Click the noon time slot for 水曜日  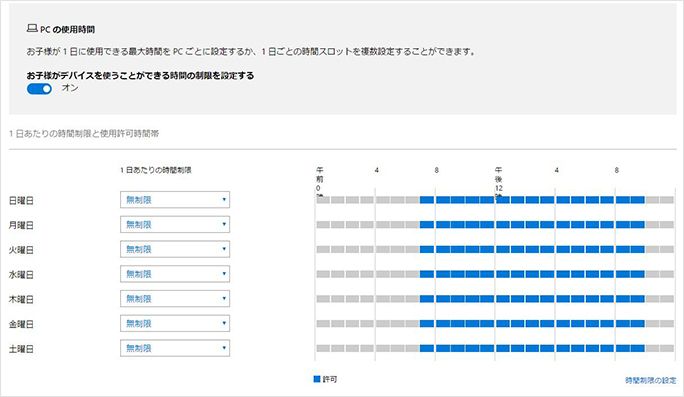[x=503, y=274]
